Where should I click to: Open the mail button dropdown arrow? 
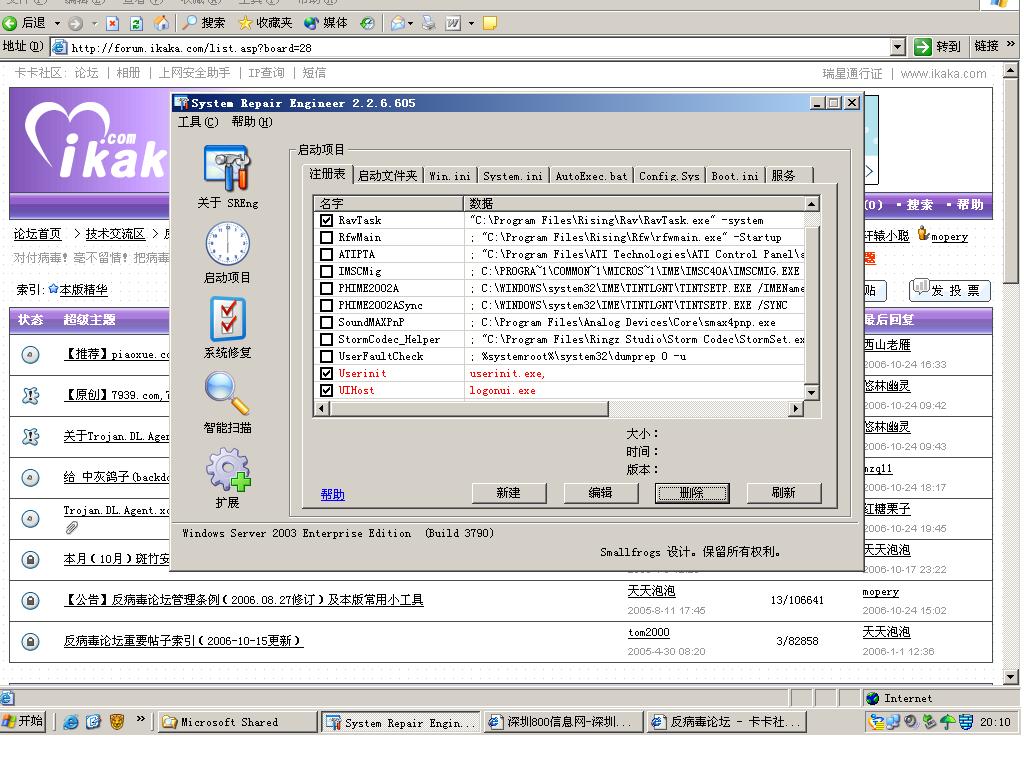pos(410,24)
